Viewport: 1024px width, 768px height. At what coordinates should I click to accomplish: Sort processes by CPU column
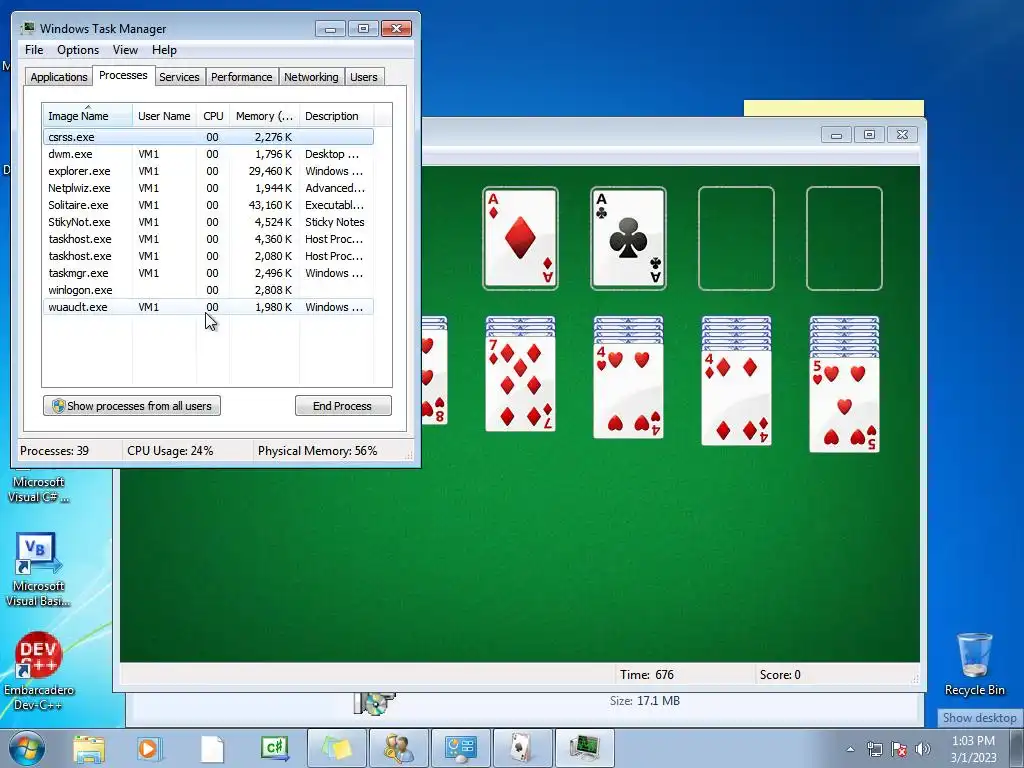[x=213, y=116]
